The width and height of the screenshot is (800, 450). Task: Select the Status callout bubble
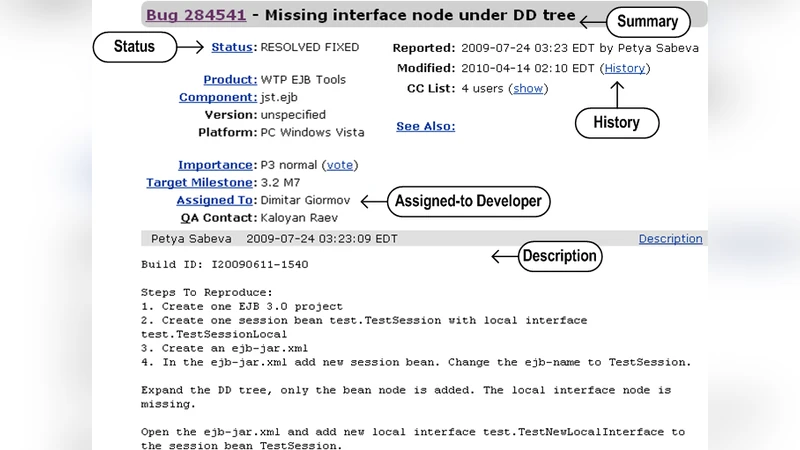pos(133,46)
